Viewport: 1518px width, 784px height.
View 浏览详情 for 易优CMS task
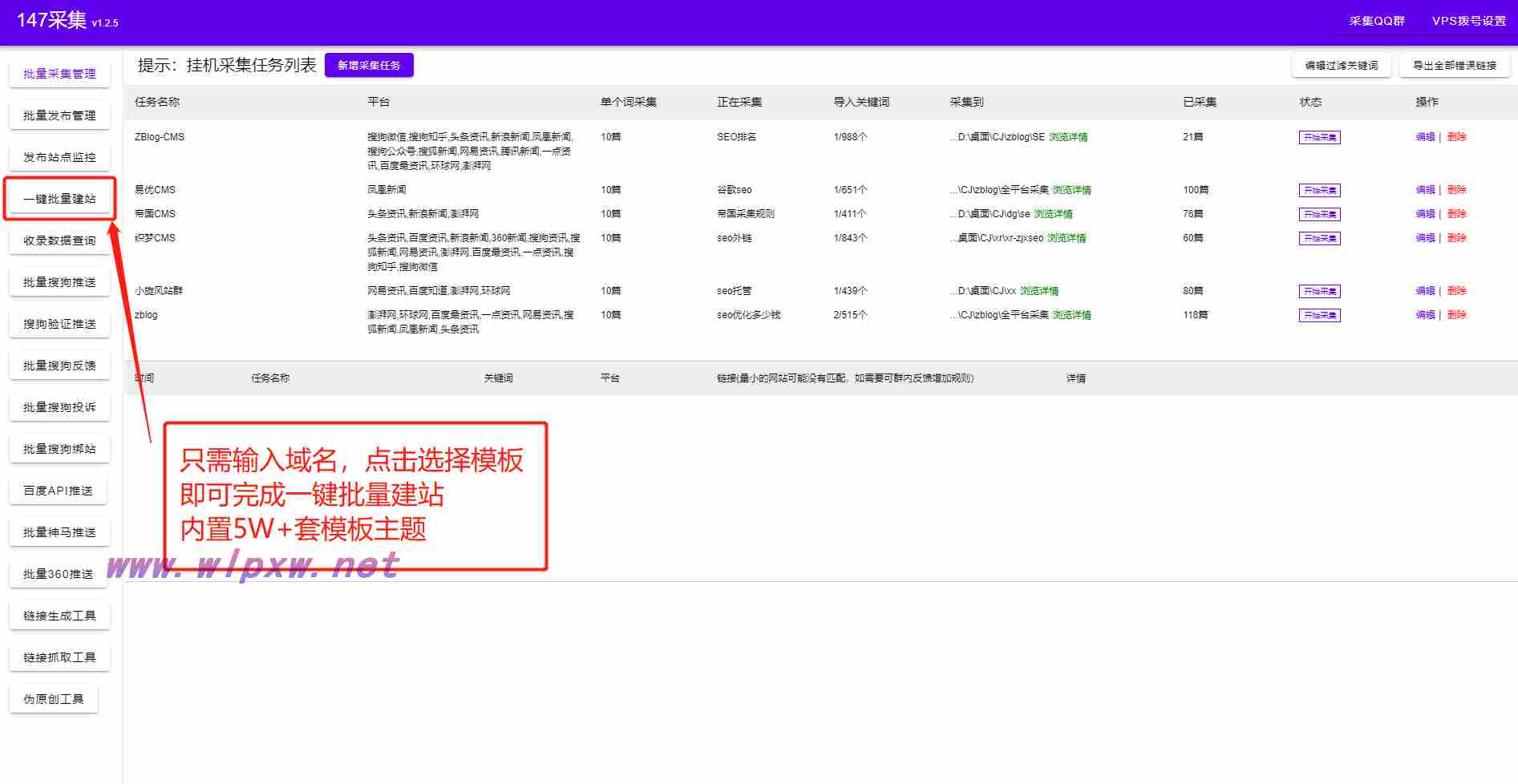(x=1072, y=190)
